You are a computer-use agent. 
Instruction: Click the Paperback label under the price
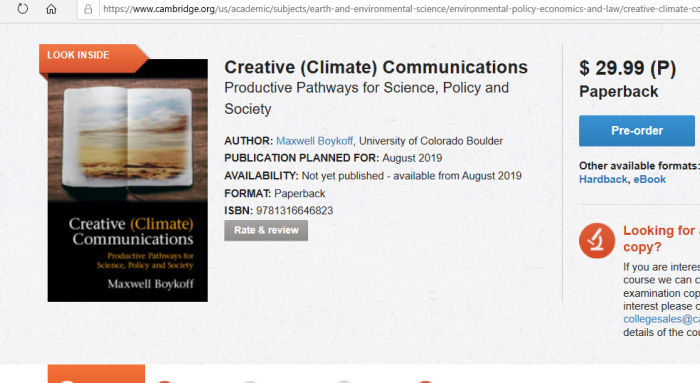coord(618,92)
